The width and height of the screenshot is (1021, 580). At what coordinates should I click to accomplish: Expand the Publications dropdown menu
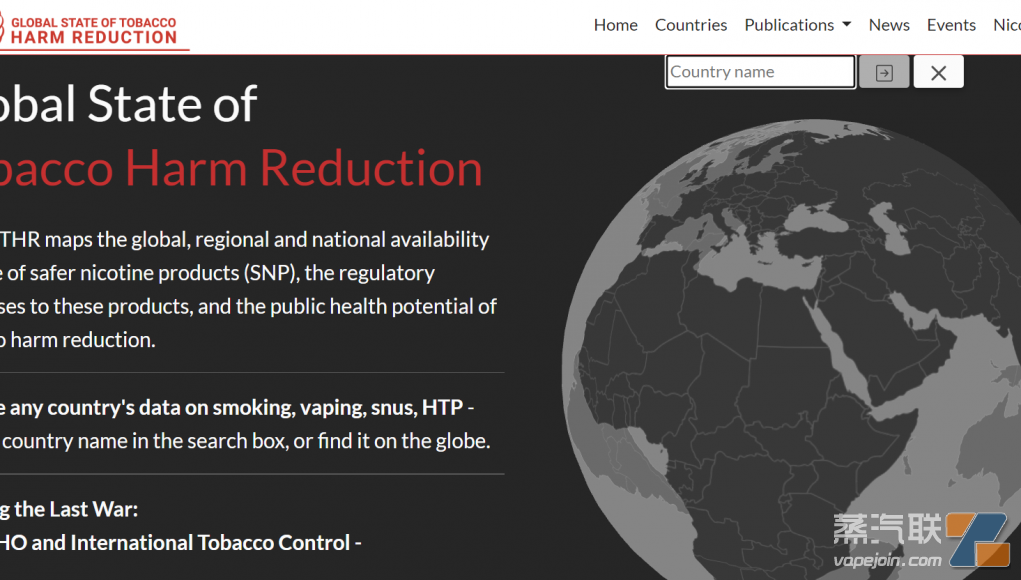pyautogui.click(x=797, y=25)
